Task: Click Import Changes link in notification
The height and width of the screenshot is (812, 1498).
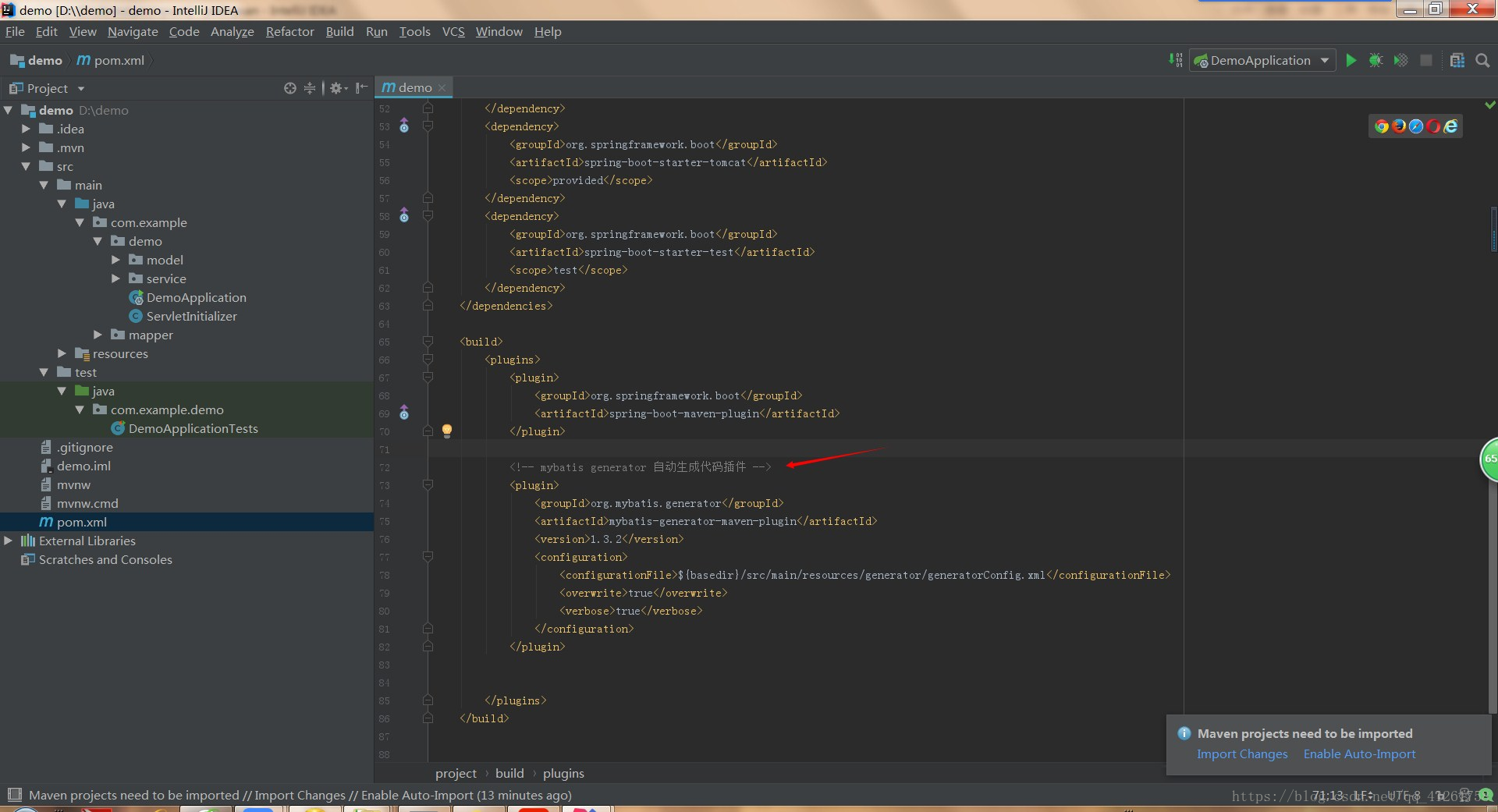Action: point(1242,753)
